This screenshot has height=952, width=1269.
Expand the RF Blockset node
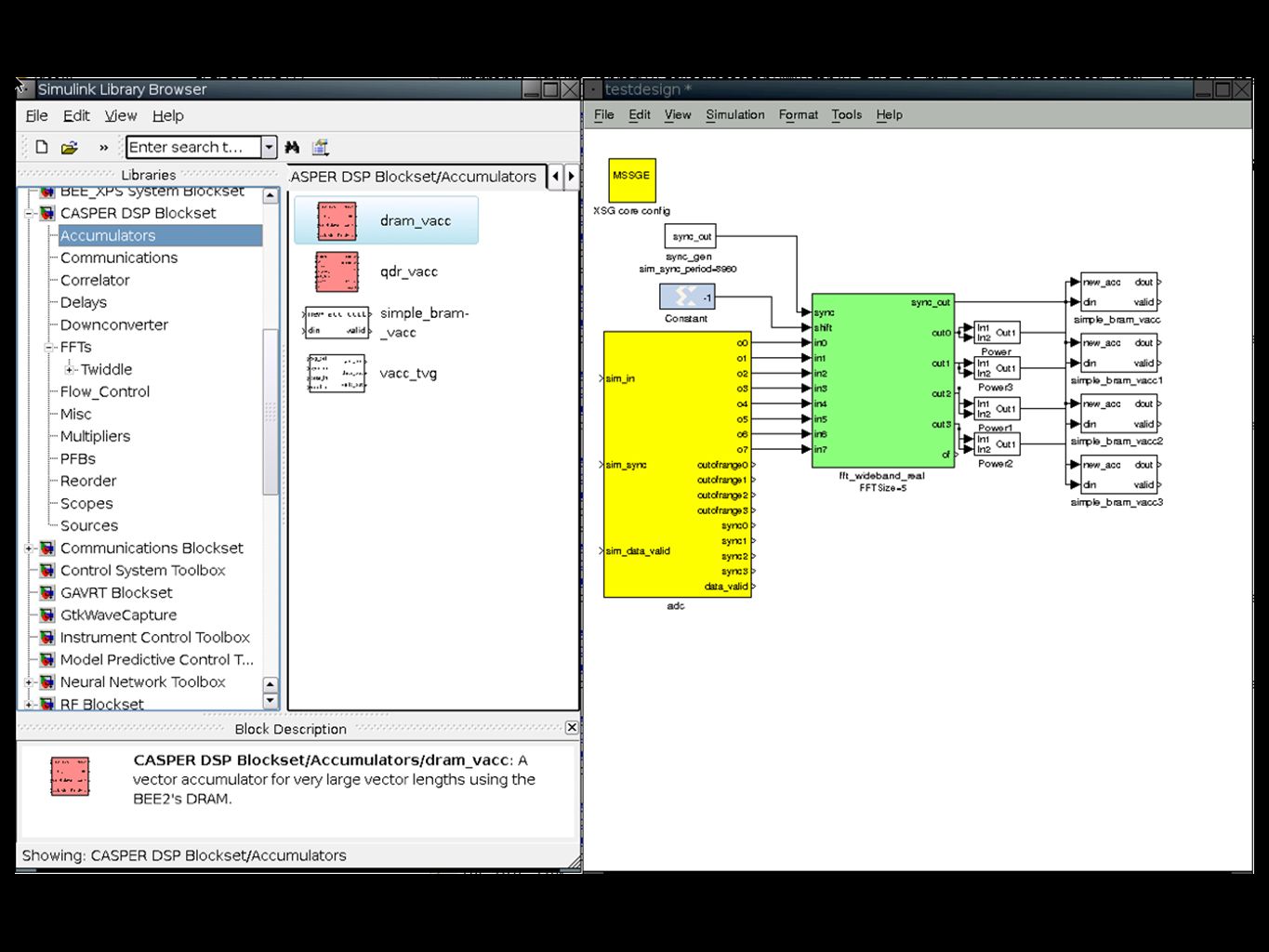click(x=29, y=705)
